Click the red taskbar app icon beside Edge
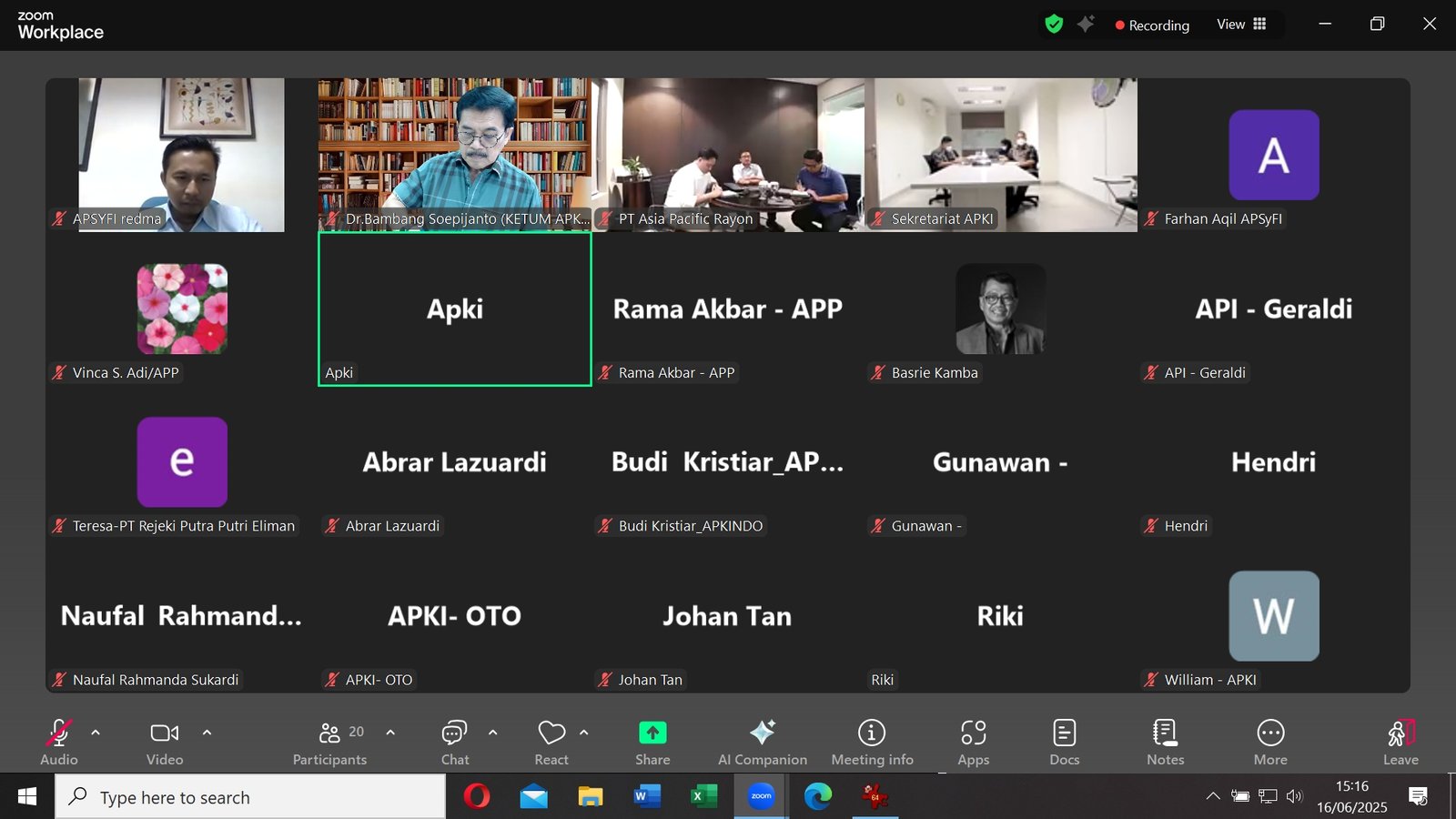This screenshot has height=819, width=1456. point(875,797)
